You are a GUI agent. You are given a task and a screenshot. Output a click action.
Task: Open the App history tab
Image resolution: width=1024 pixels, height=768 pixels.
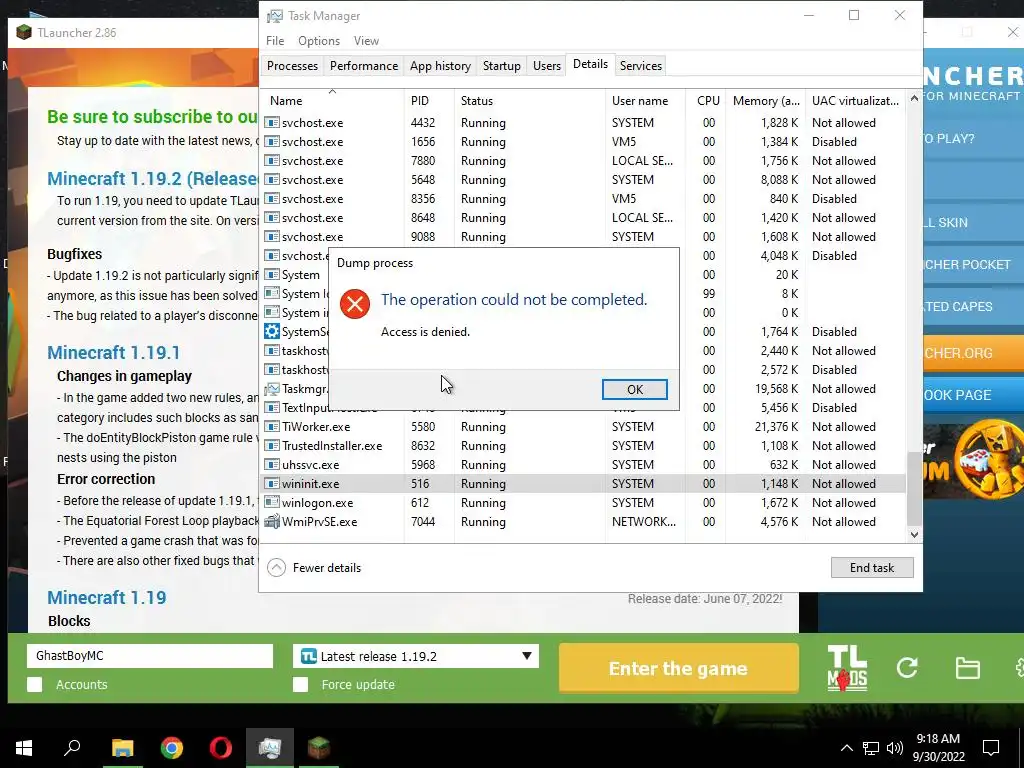click(440, 66)
